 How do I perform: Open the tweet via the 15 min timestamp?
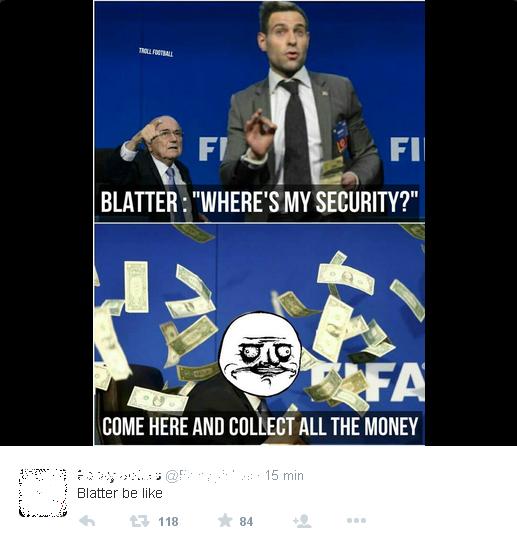[284, 475]
